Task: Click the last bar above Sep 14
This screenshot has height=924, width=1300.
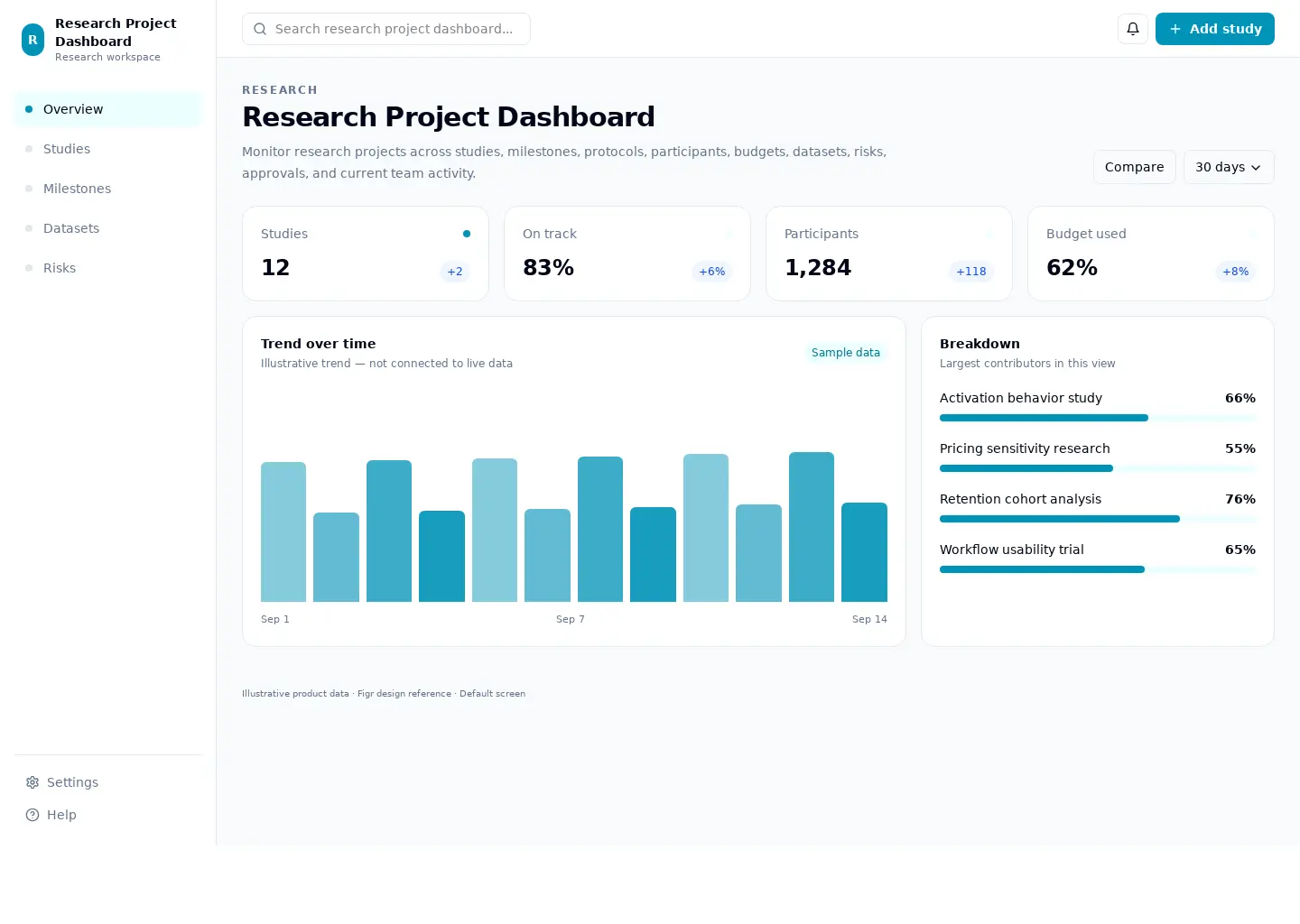Action: [864, 552]
